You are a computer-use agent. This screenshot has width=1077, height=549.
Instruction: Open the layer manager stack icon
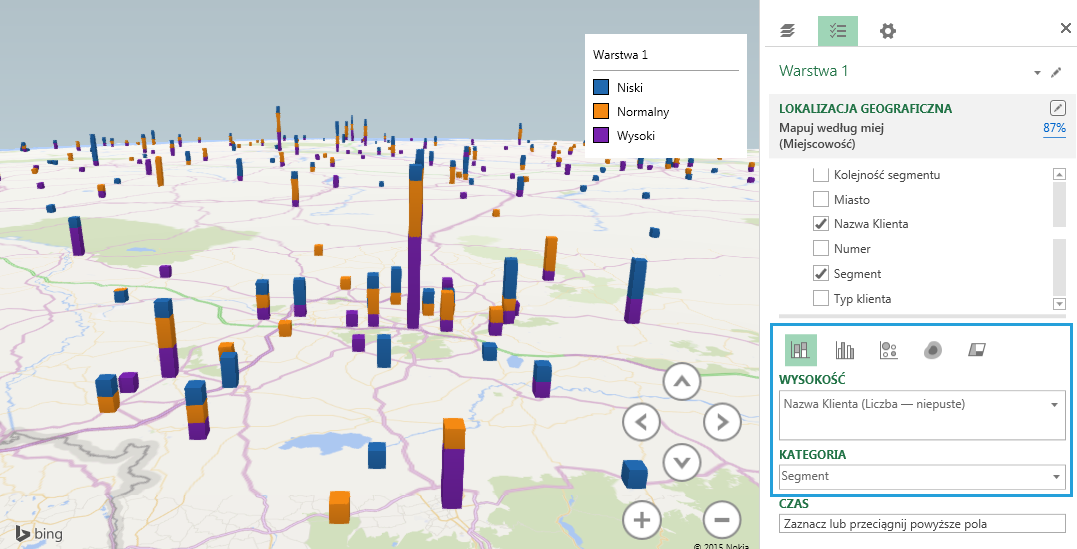(x=788, y=31)
